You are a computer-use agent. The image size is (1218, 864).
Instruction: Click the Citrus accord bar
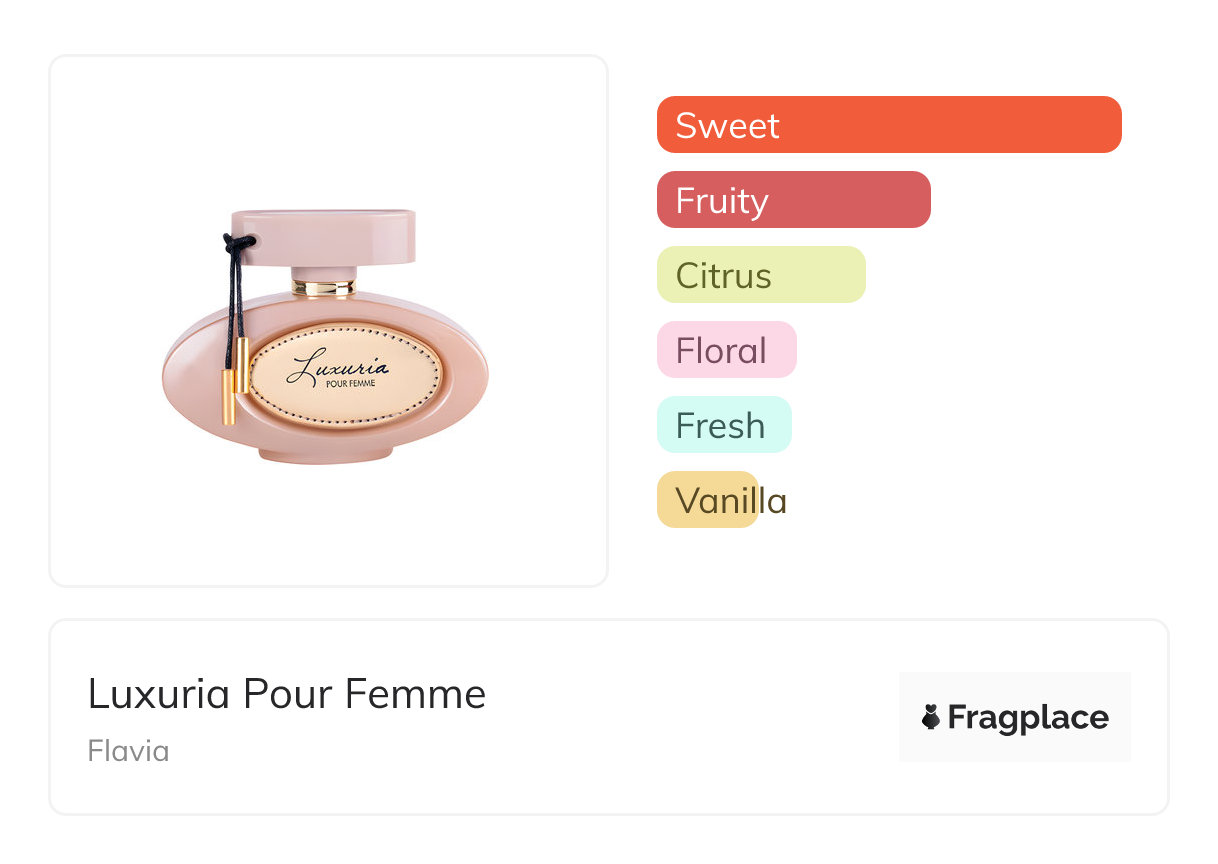[760, 275]
